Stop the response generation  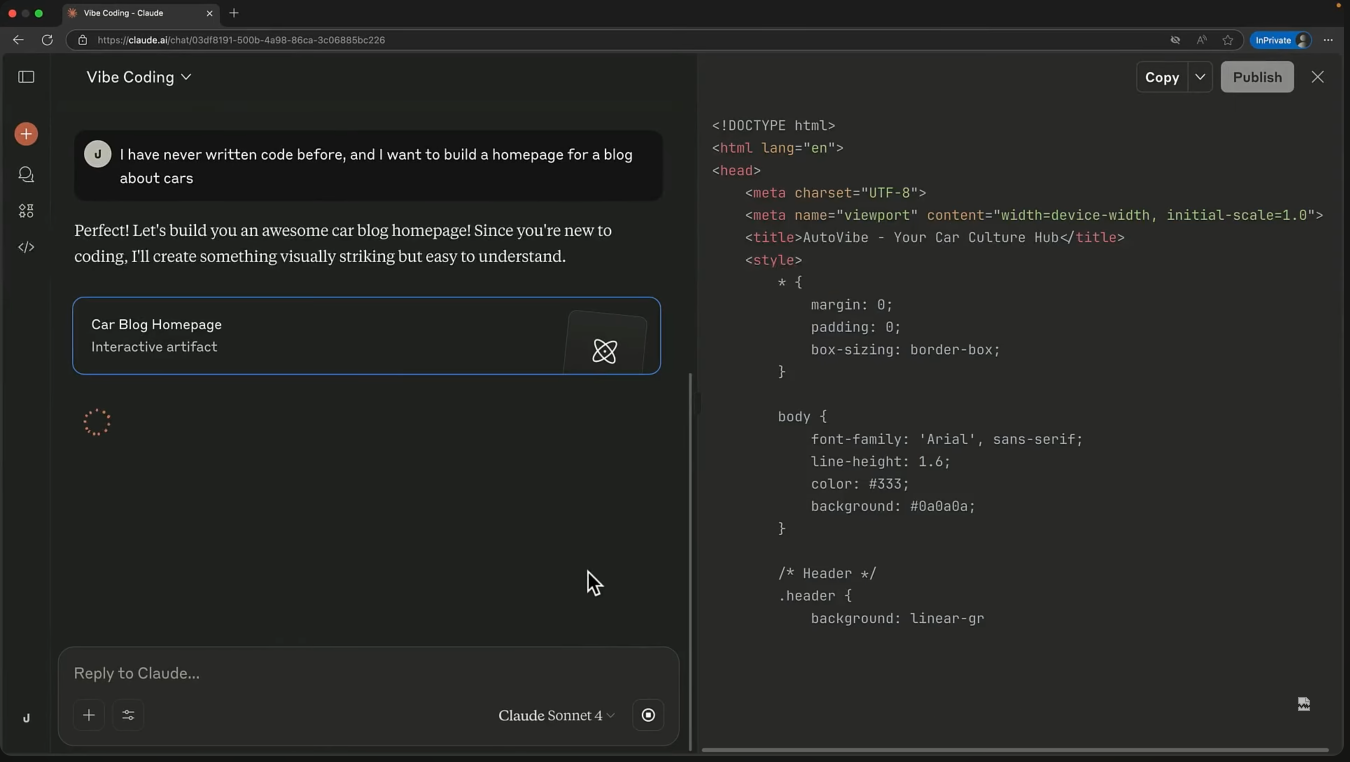coord(648,715)
